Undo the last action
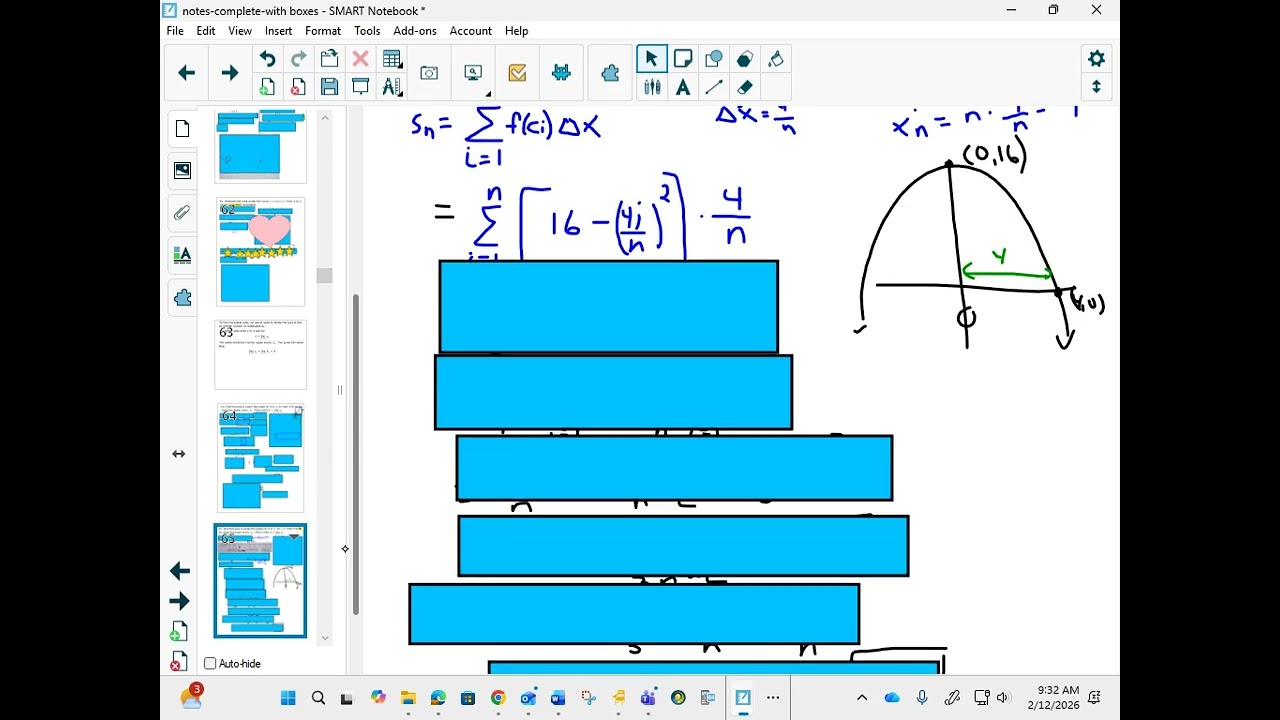This screenshot has width=1280, height=720. tap(267, 59)
